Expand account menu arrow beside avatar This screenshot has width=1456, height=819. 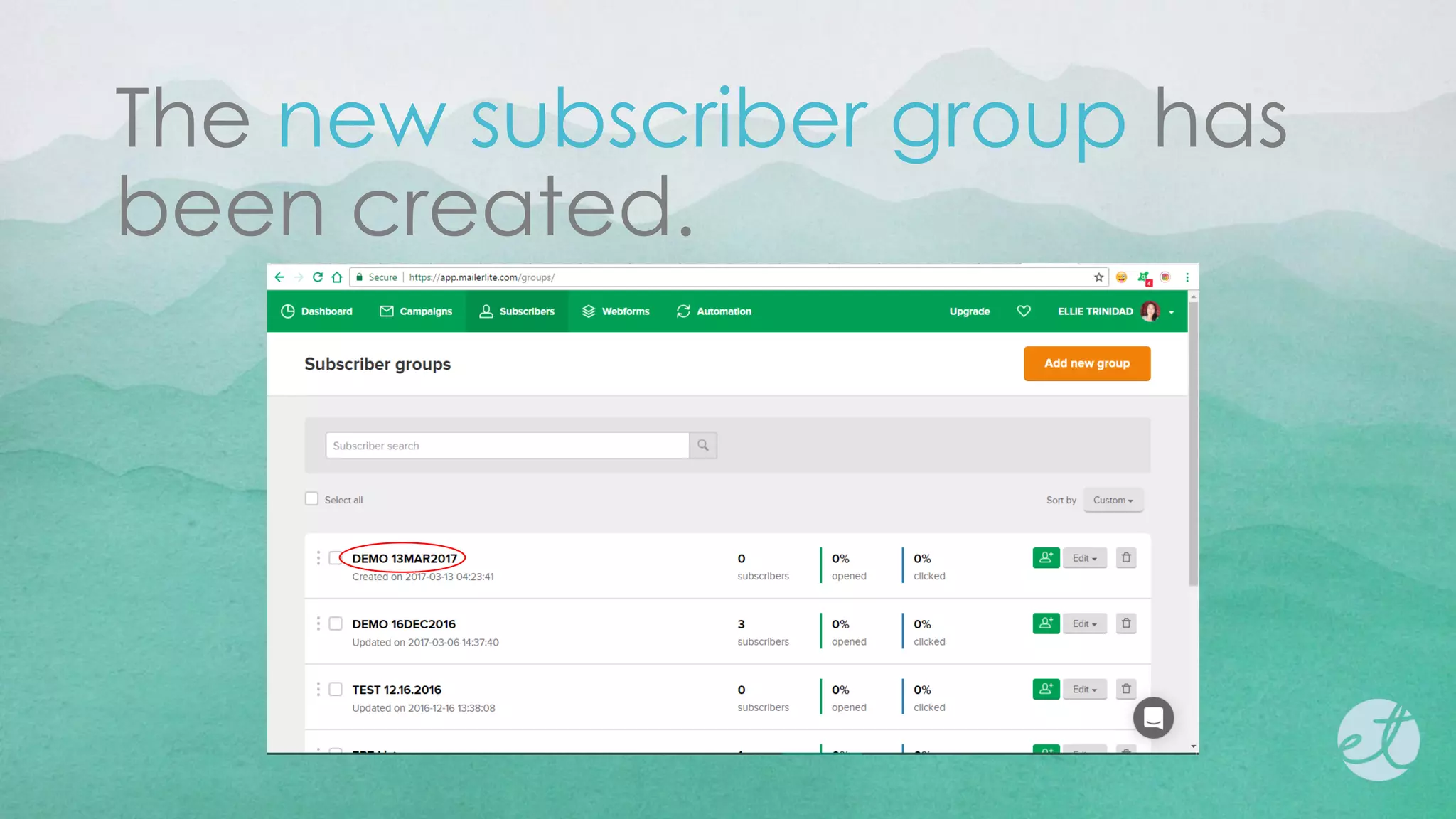[x=1172, y=312]
